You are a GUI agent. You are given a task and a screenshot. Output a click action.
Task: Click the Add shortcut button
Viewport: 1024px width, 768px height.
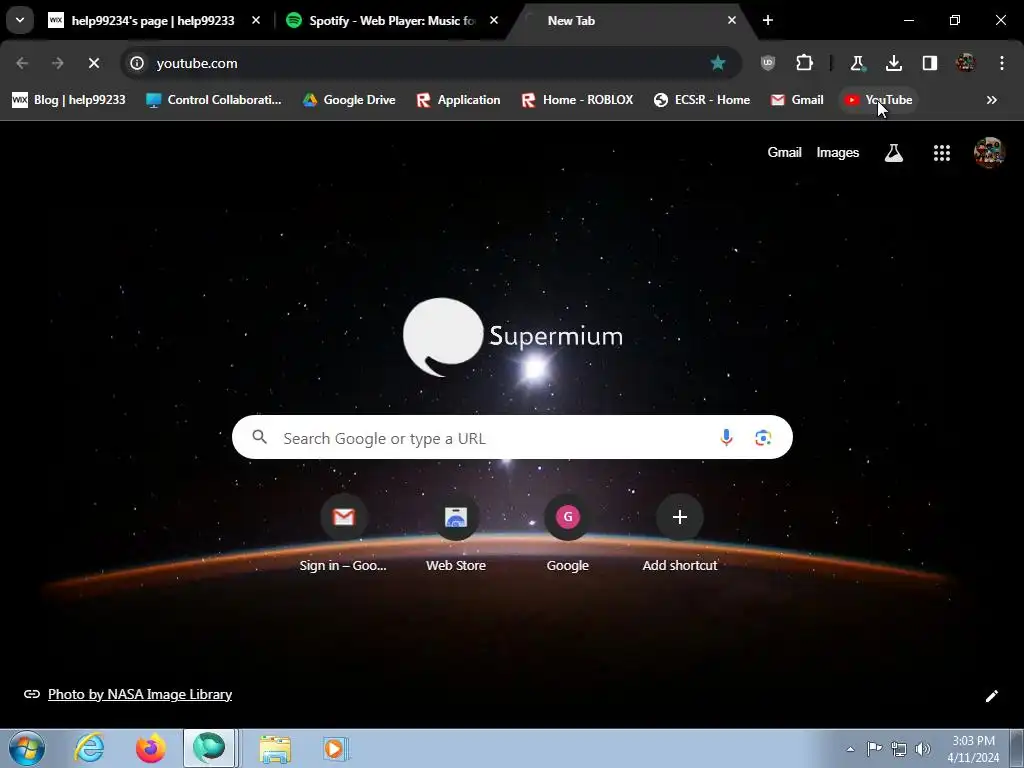680,534
